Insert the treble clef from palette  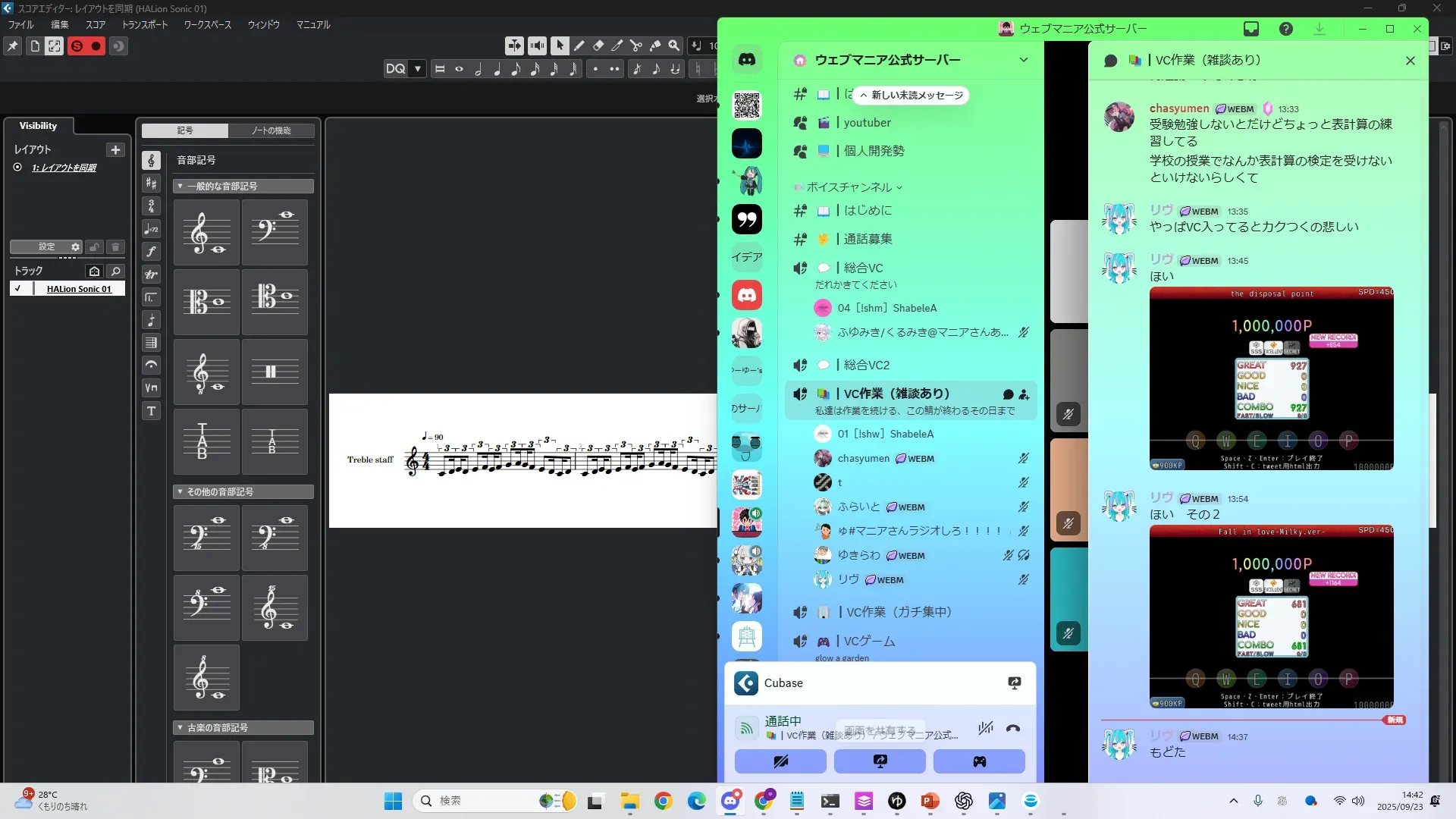(x=206, y=233)
